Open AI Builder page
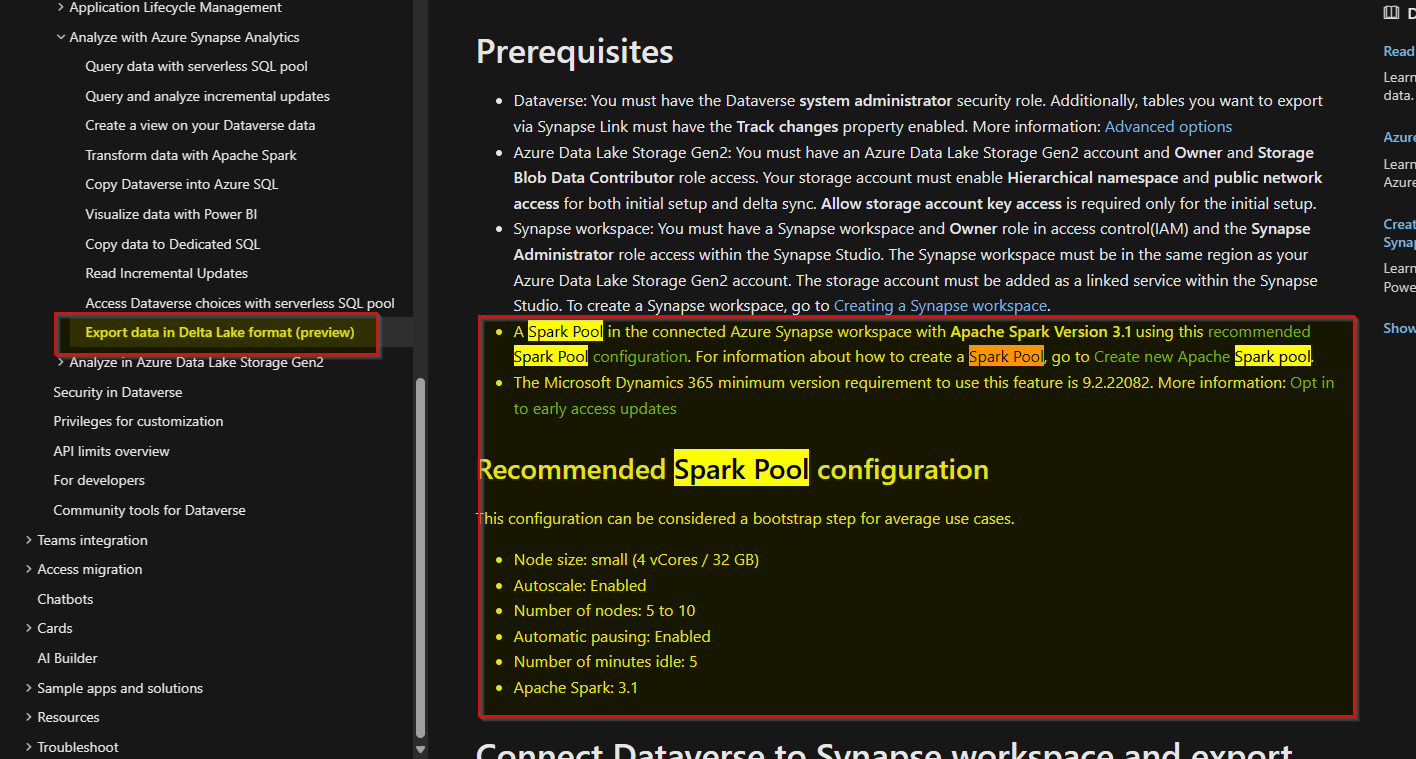The width and height of the screenshot is (1416, 759). coord(67,658)
